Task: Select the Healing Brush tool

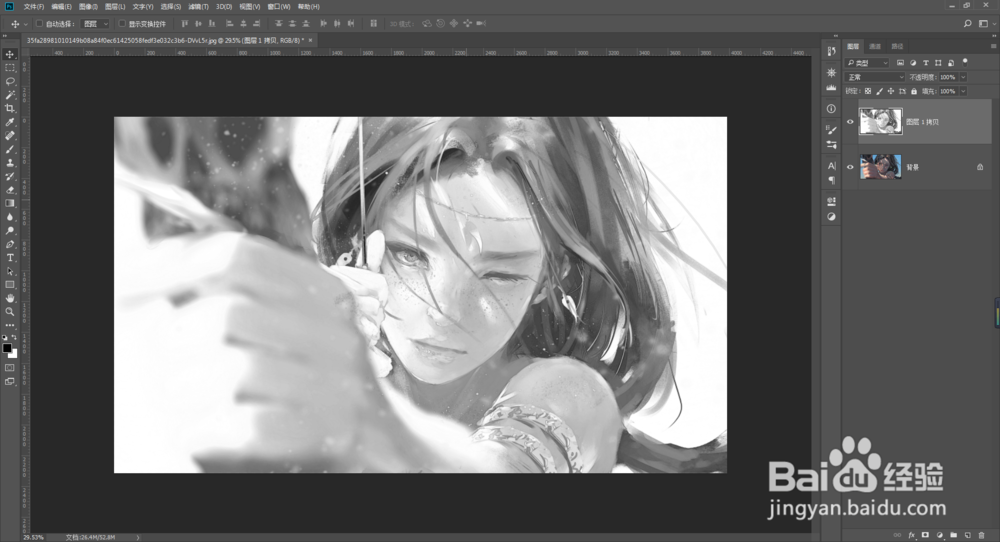Action: 10,136
